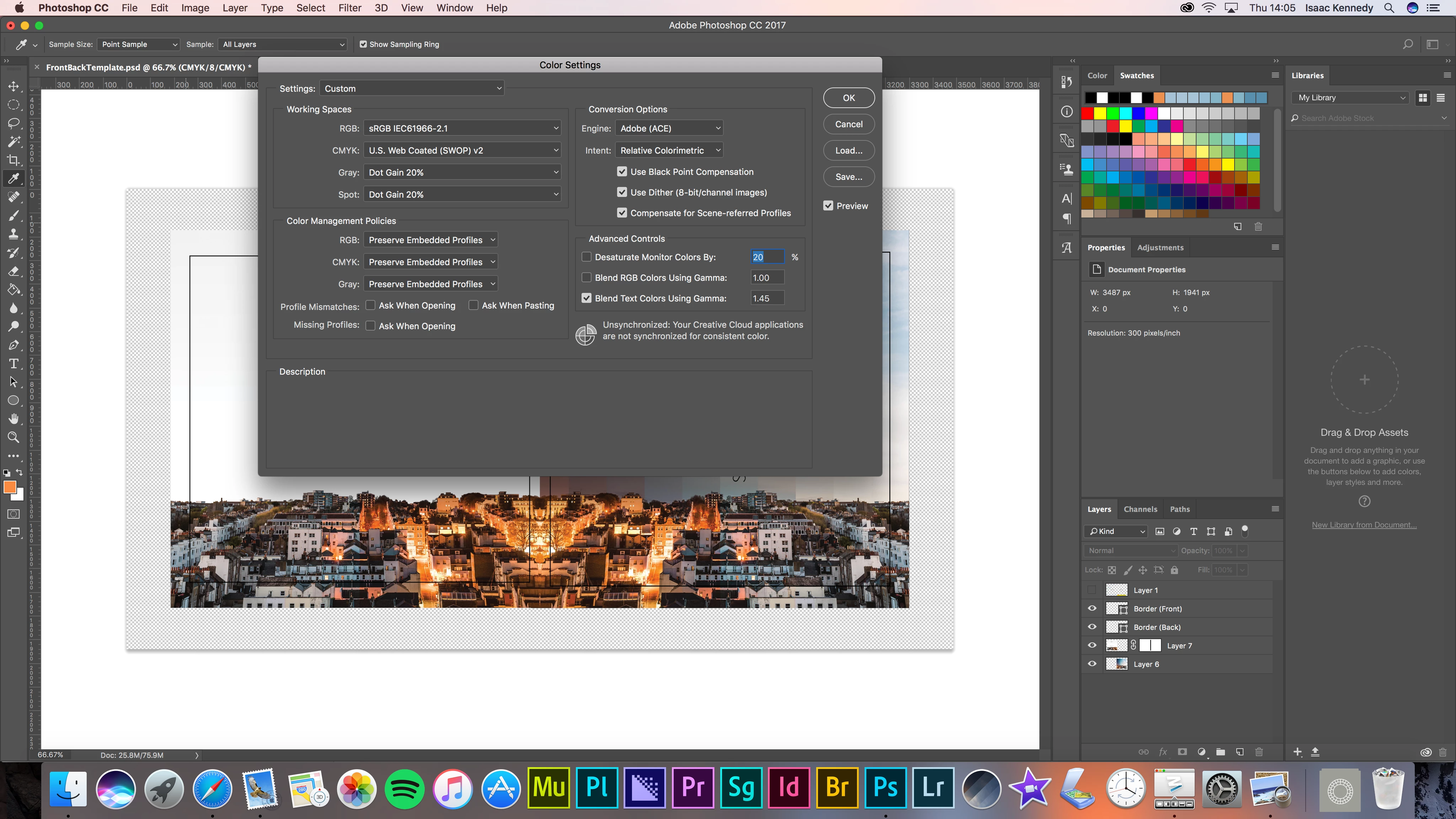Click New Library from Document link

1364,525
